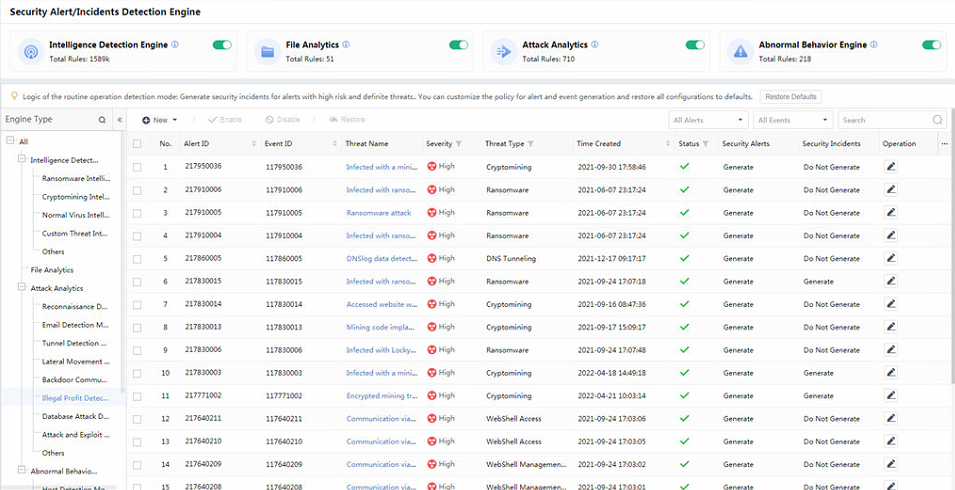
Task: Click the Threat Type column filter icon
Action: (531, 144)
